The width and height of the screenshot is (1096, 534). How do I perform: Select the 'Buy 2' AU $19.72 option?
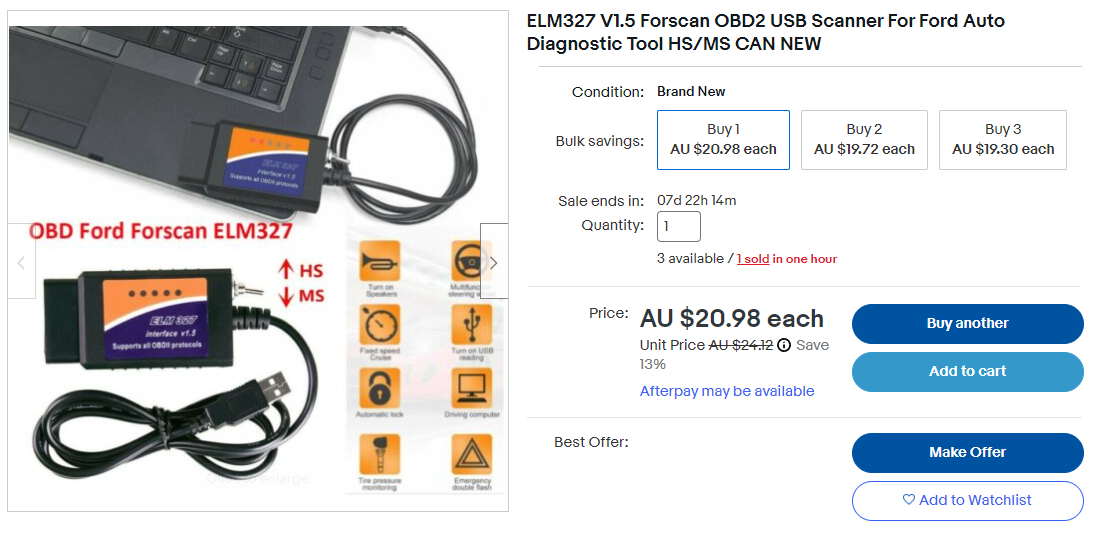(x=864, y=139)
